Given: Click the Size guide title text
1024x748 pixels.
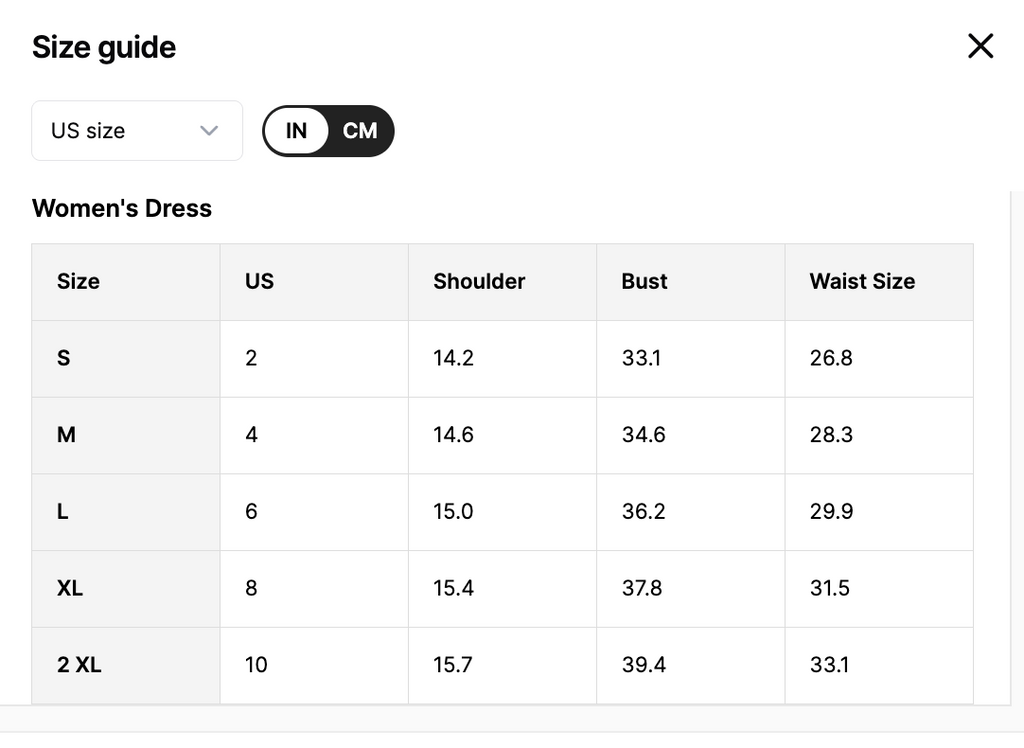Looking at the screenshot, I should (104, 47).
